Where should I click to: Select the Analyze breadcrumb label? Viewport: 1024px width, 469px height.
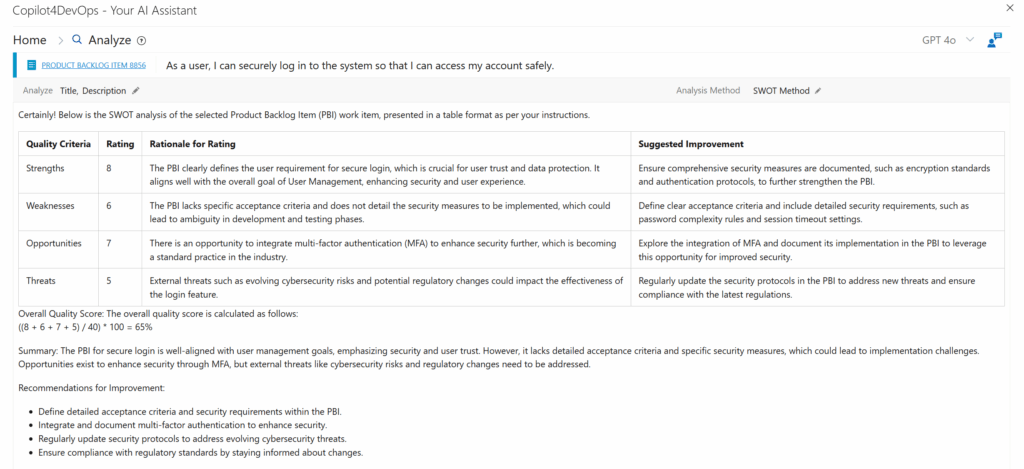(110, 40)
